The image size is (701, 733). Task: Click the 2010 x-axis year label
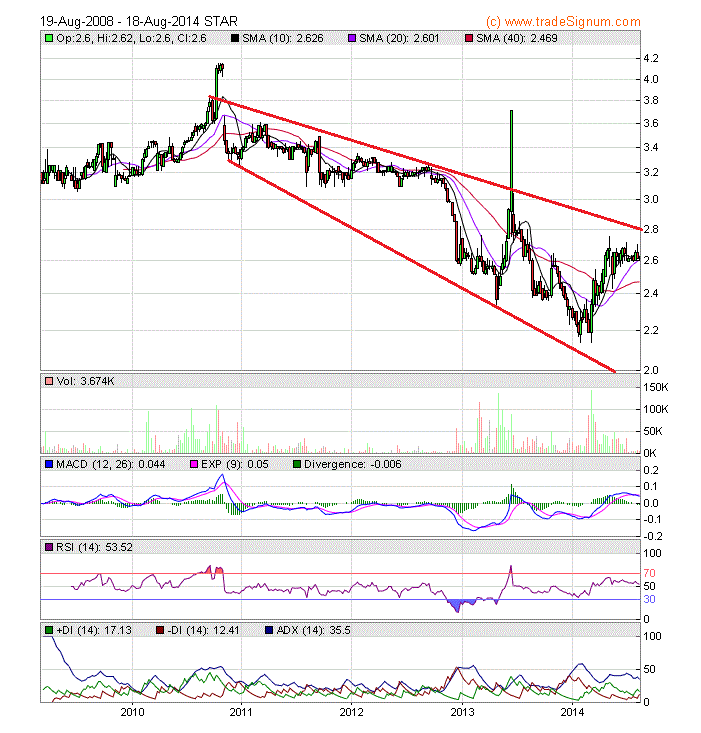point(132,712)
